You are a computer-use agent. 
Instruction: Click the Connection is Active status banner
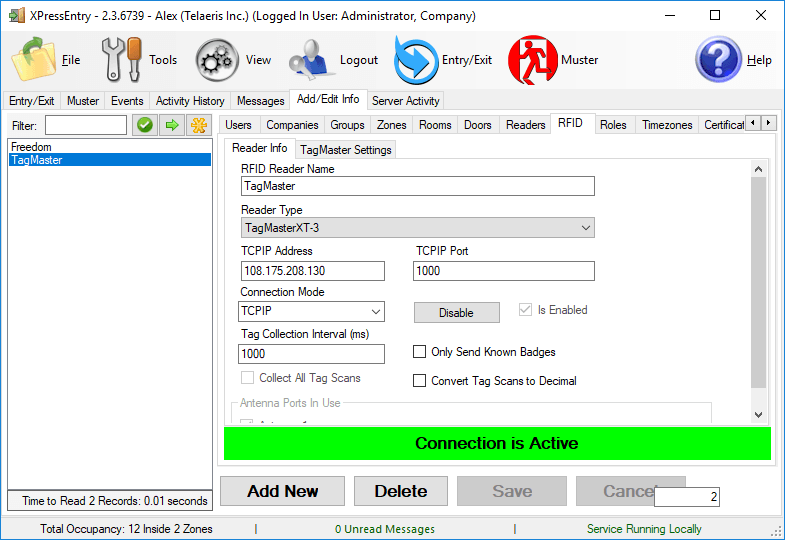[x=497, y=443]
